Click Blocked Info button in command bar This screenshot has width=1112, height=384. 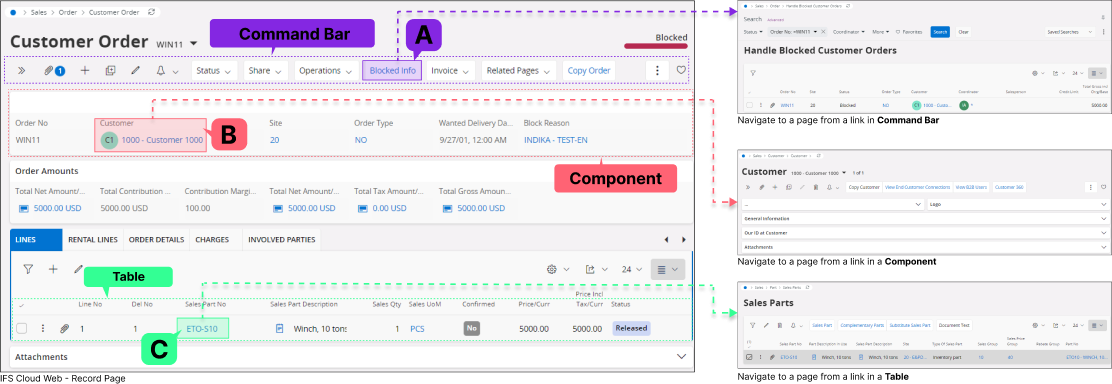(393, 71)
